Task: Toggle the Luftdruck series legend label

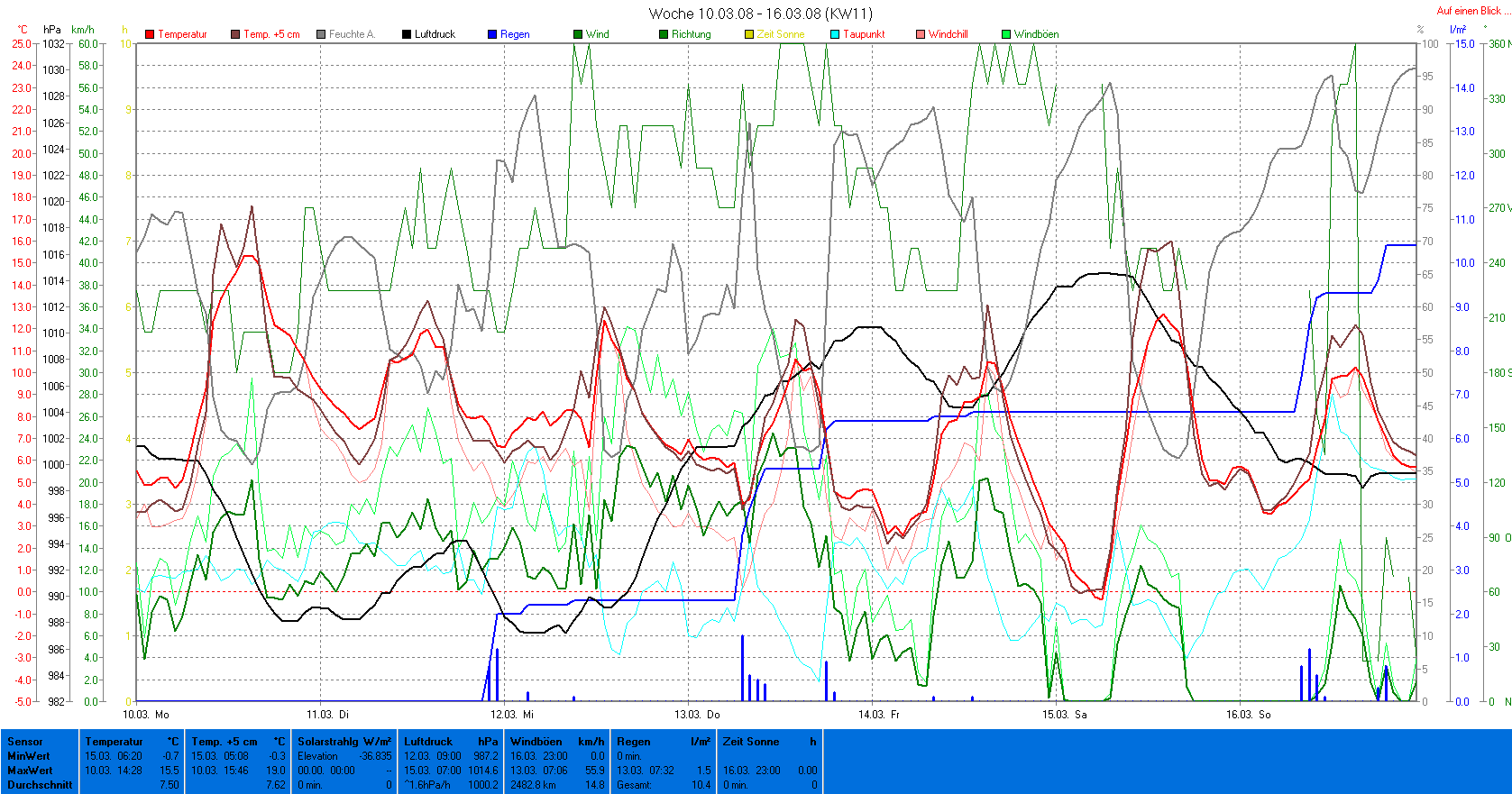Action: (x=435, y=34)
